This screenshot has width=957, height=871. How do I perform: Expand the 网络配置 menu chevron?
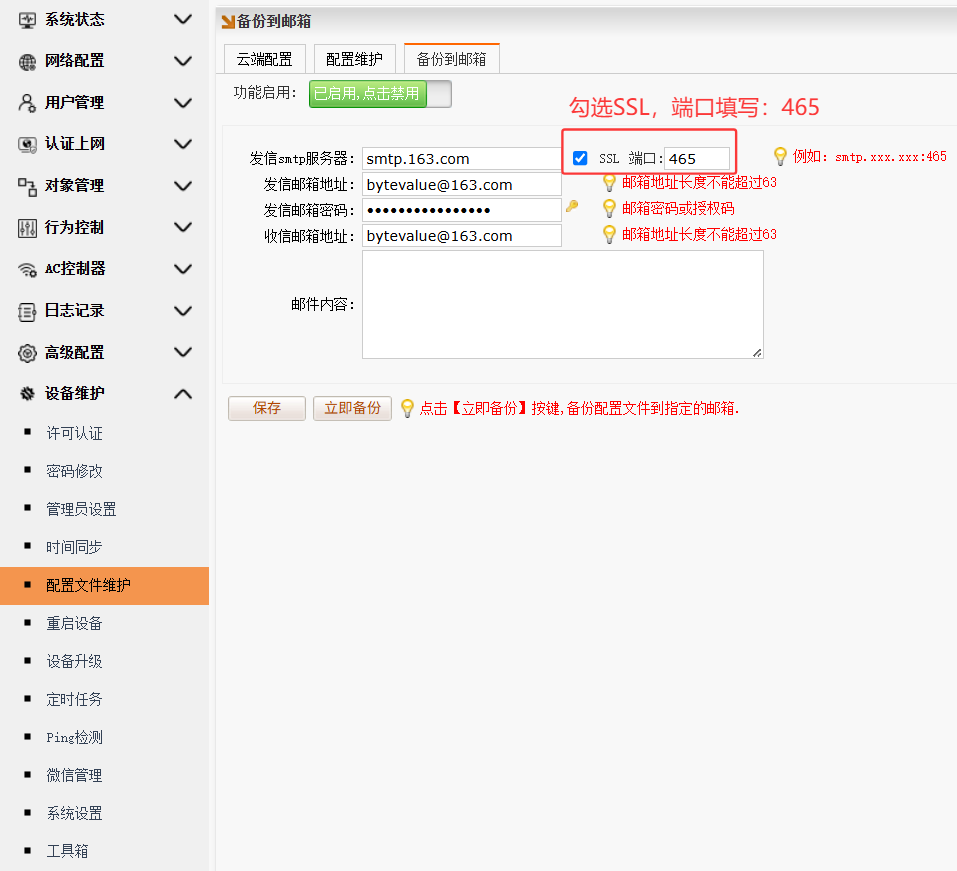(183, 61)
